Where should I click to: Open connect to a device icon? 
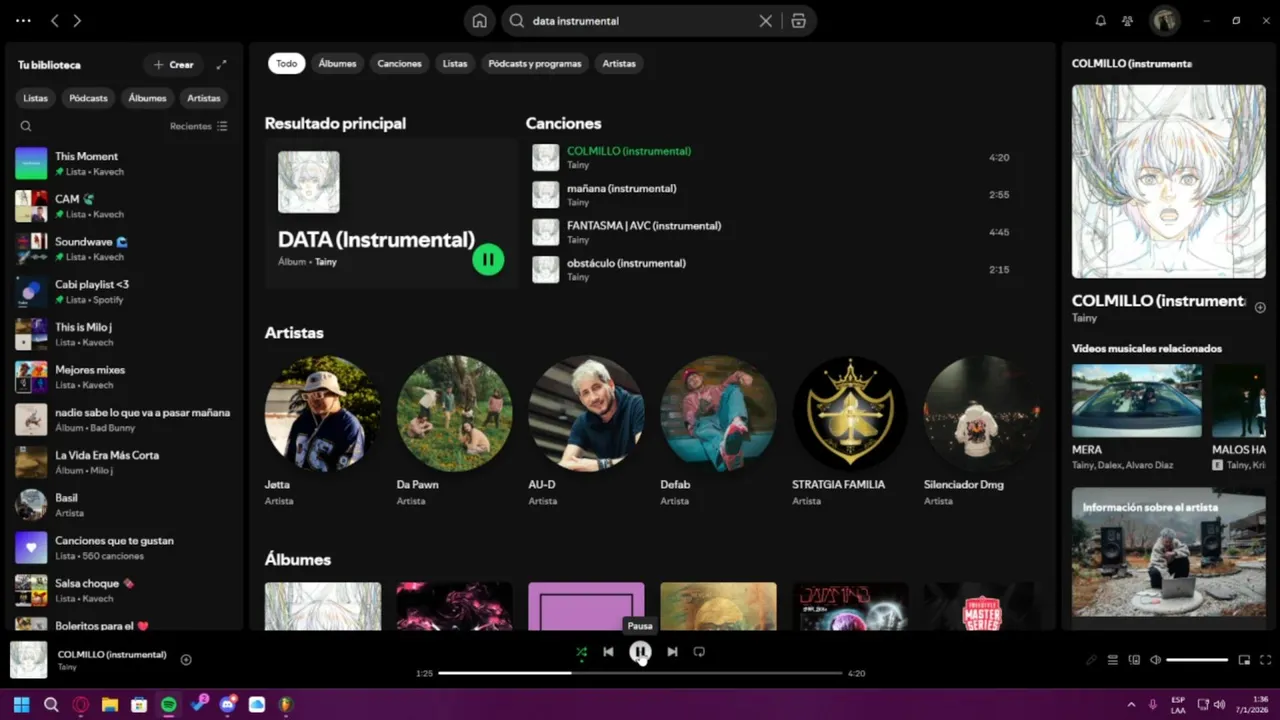click(1134, 660)
